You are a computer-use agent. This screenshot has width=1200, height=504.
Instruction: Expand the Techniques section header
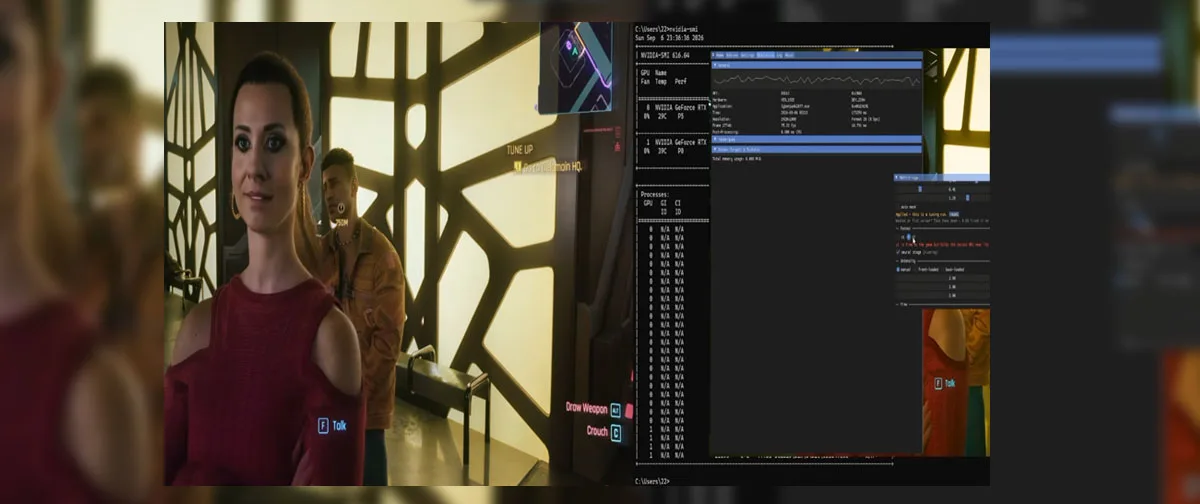coord(817,139)
